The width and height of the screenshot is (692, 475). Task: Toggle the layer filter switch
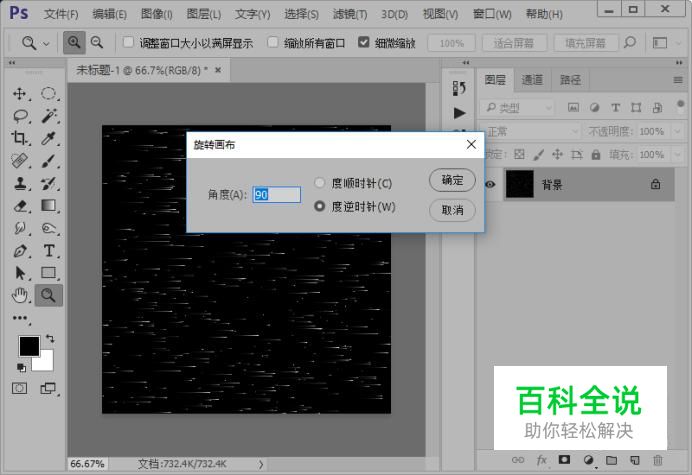680,107
